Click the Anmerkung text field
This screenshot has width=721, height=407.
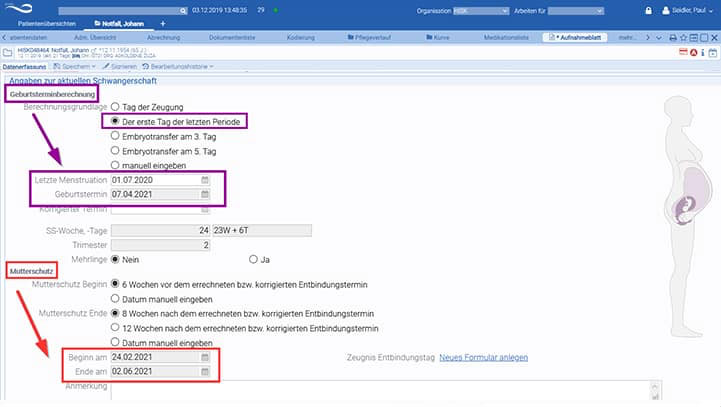[x=386, y=390]
